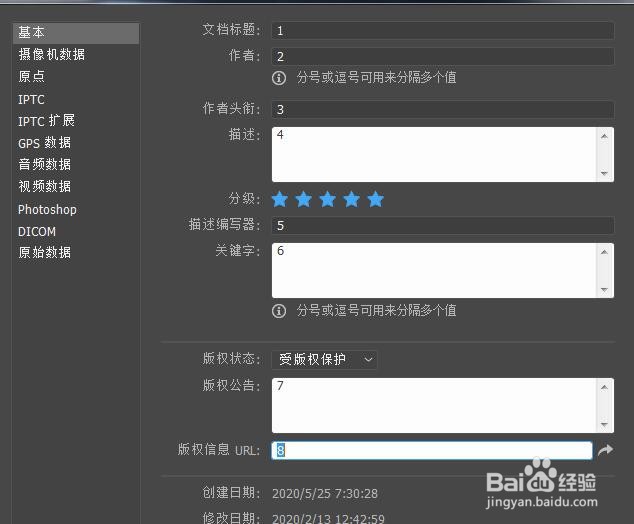This screenshot has width=634, height=524.
Task: Open the 音频数据 section
Action: pyautogui.click(x=44, y=164)
